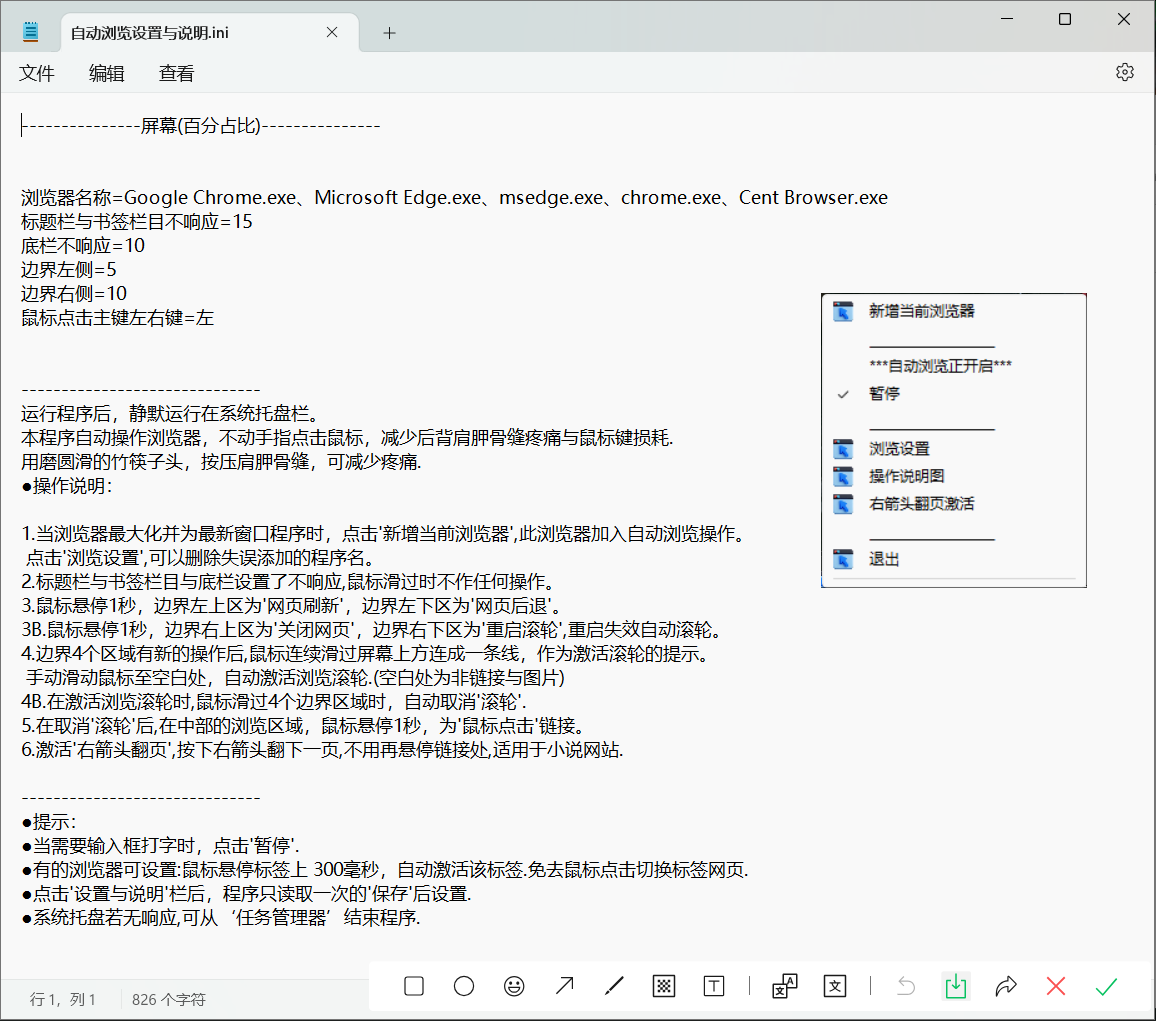
Task: Open the 查看 menu in Notepad
Action: coord(177,73)
